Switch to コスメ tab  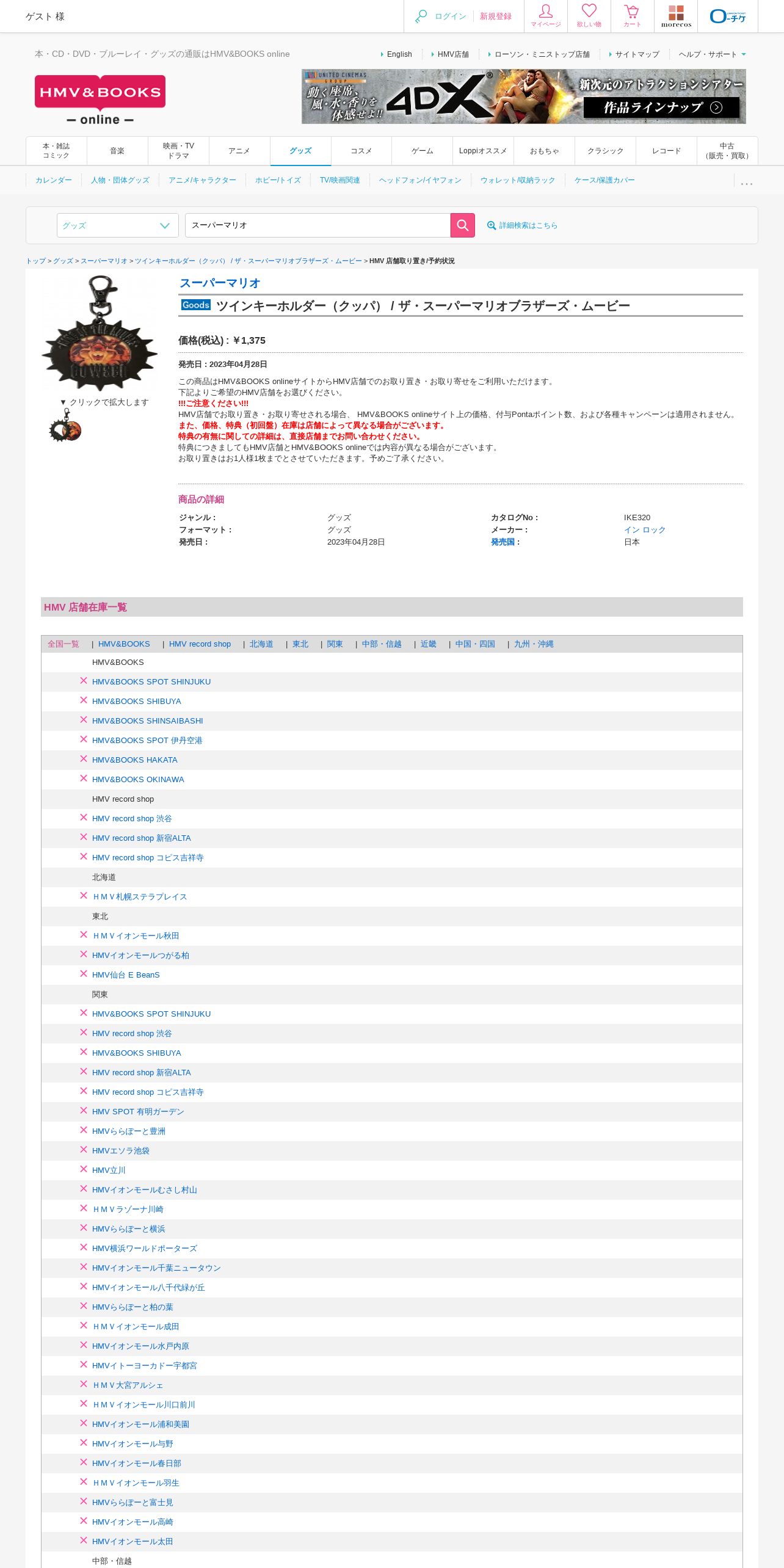pyautogui.click(x=361, y=151)
